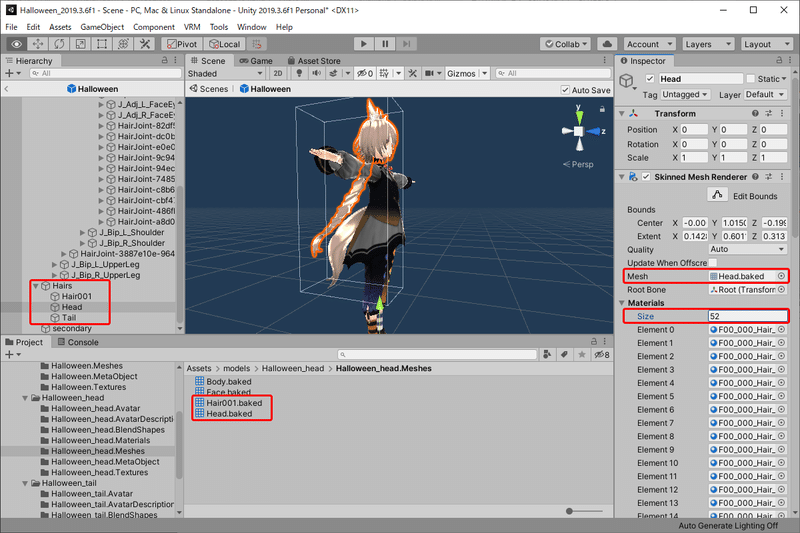The width and height of the screenshot is (800, 533).
Task: Toggle the Static checkbox
Action: click(x=751, y=79)
